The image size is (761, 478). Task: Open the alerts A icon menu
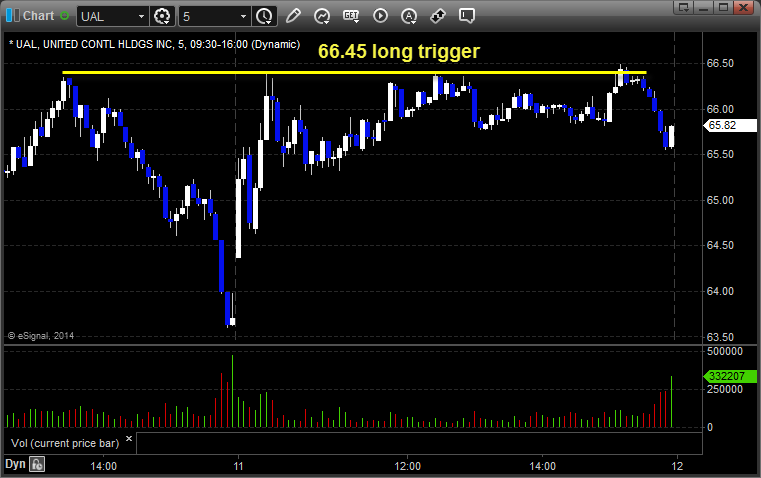click(409, 16)
